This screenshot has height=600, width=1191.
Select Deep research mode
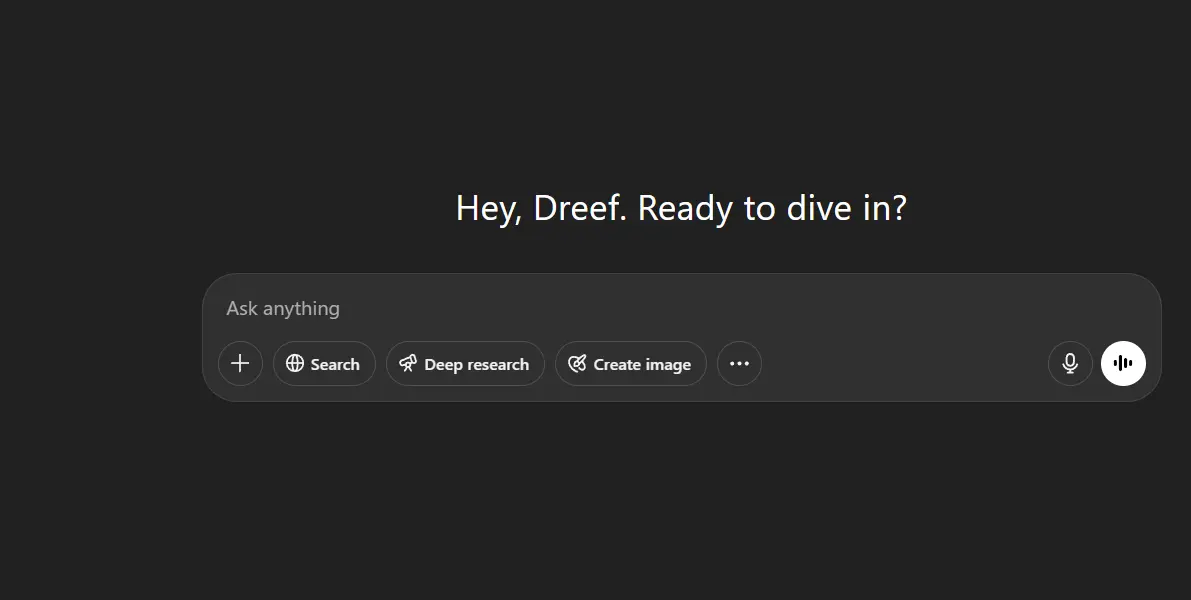tap(465, 364)
